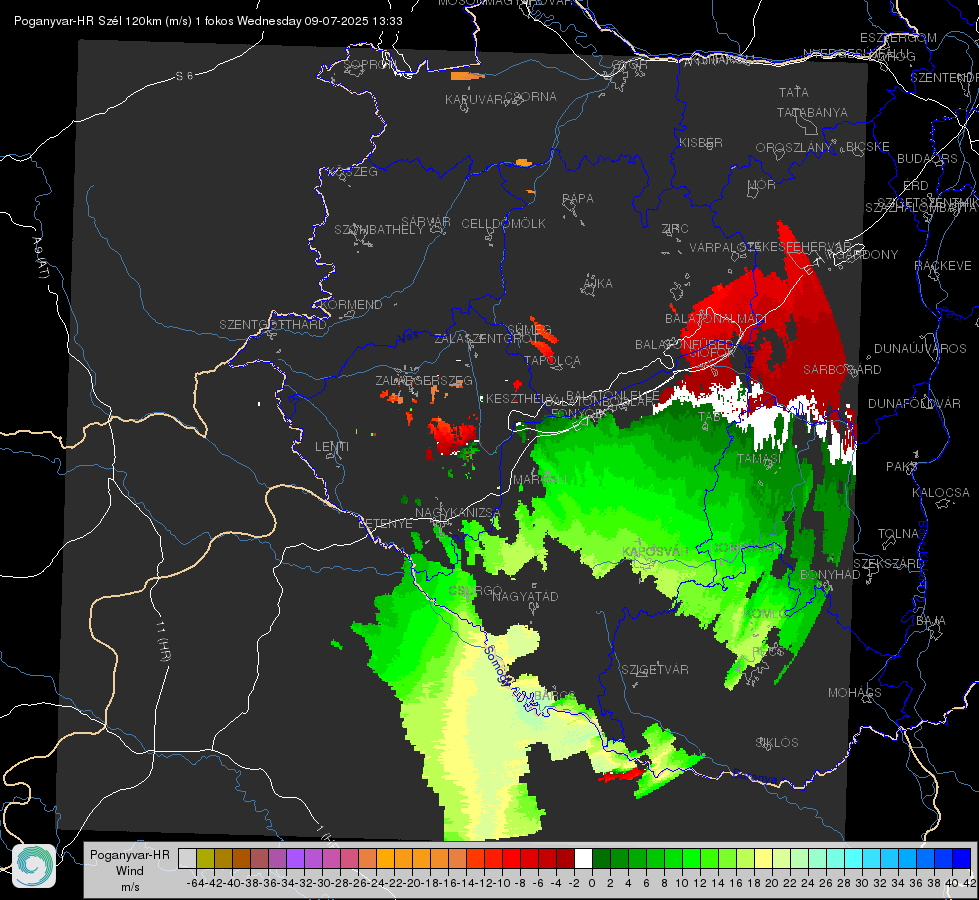Click the legend label Poganyvar-HR Wind m/s
The width and height of the screenshot is (979, 900).
(x=130, y=870)
